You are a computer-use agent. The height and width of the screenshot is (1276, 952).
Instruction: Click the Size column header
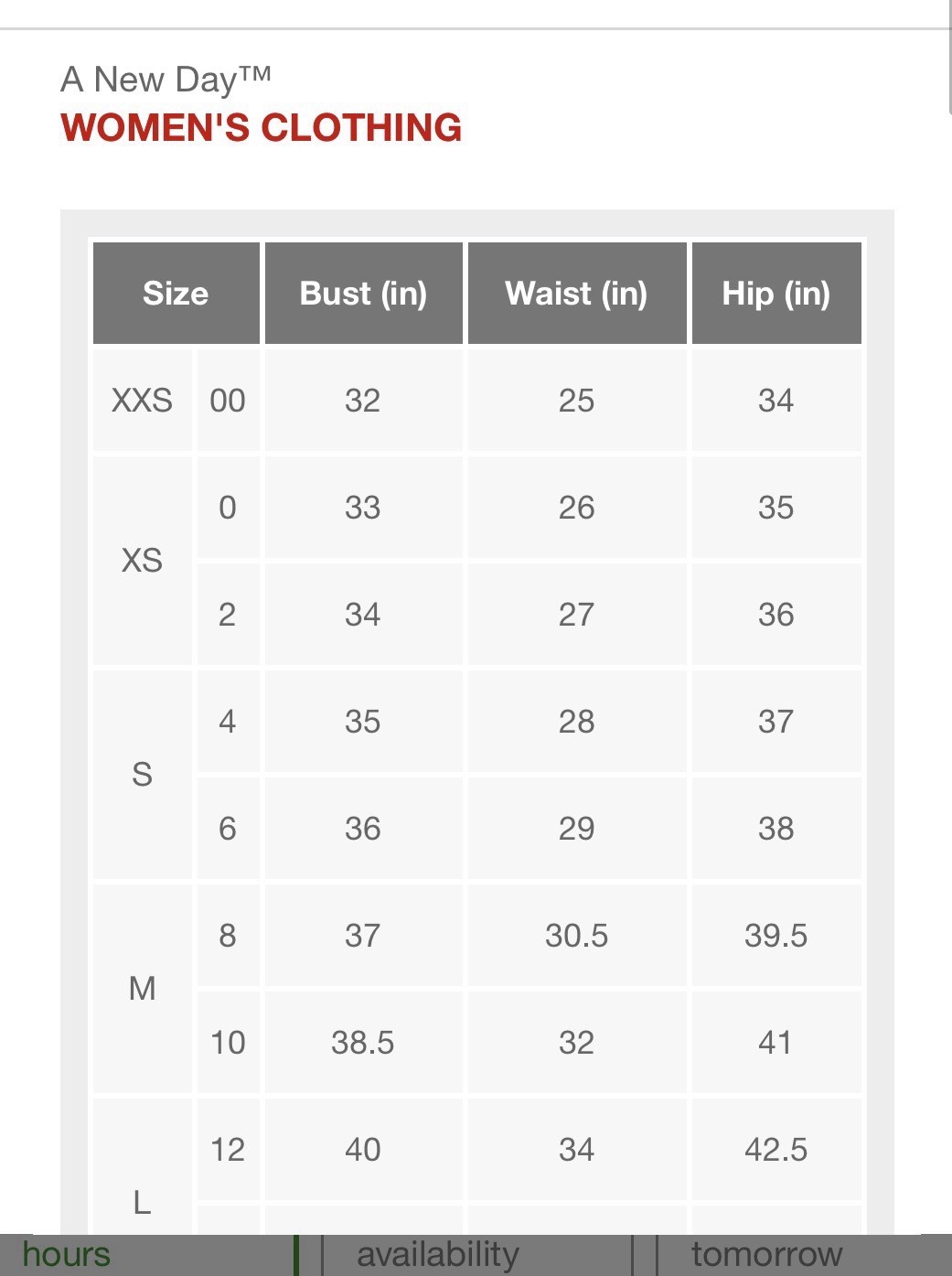point(176,294)
